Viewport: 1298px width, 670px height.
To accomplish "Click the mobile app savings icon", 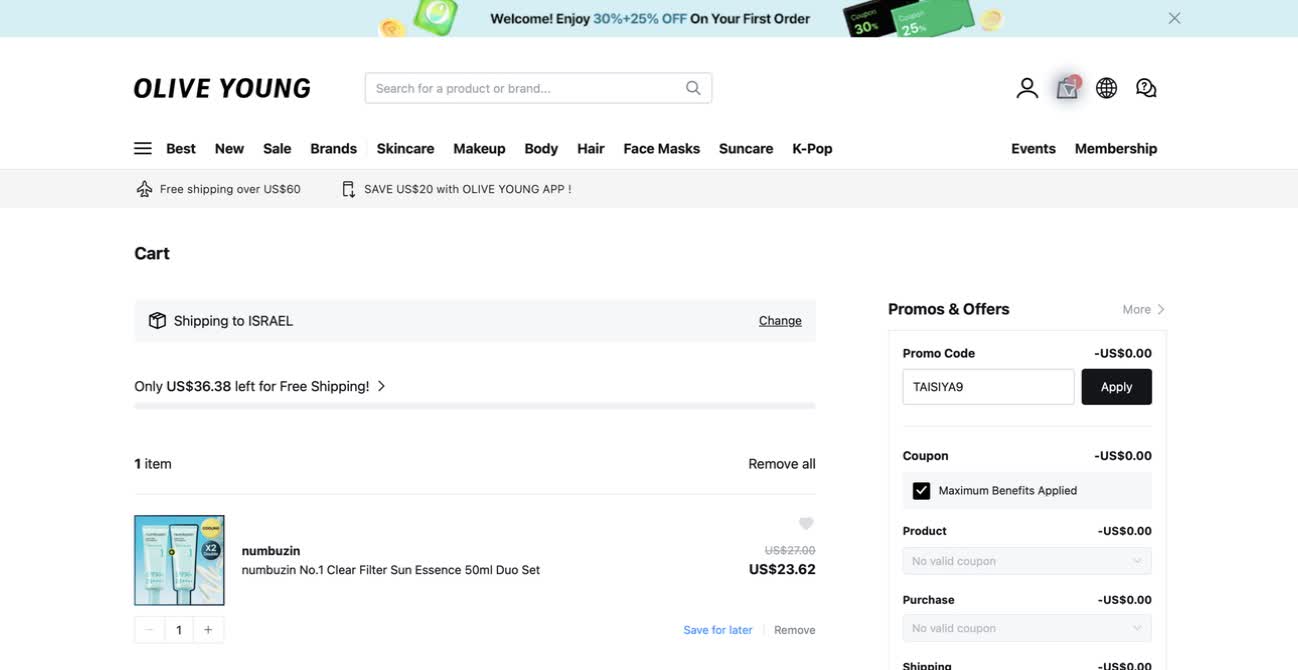I will pos(348,189).
